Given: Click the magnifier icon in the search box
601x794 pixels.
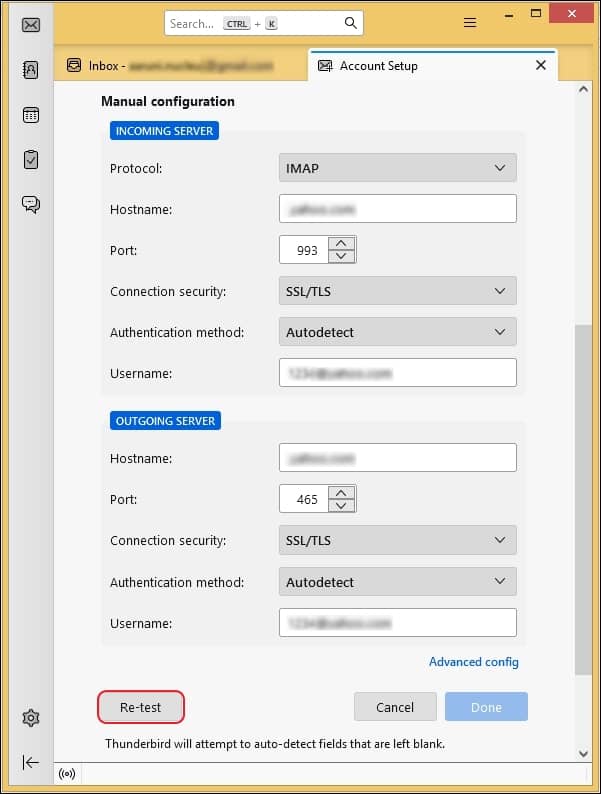Looking at the screenshot, I should coord(350,23).
